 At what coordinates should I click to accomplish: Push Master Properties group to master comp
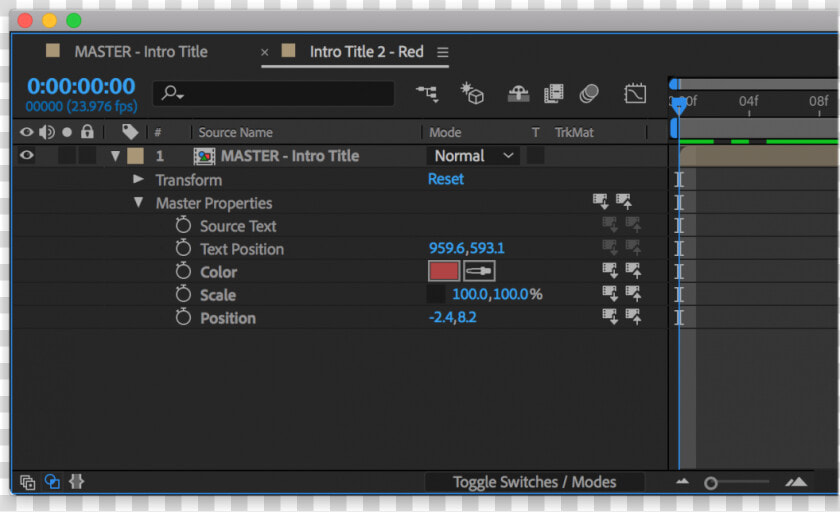pyautogui.click(x=624, y=202)
